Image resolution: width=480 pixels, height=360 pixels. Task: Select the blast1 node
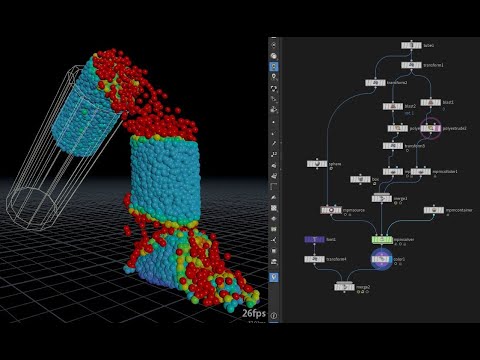tap(430, 103)
